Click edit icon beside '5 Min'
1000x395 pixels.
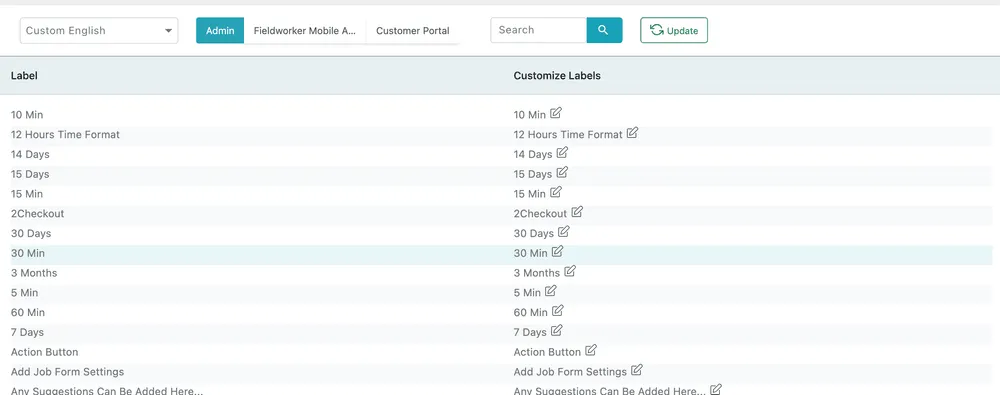(550, 291)
